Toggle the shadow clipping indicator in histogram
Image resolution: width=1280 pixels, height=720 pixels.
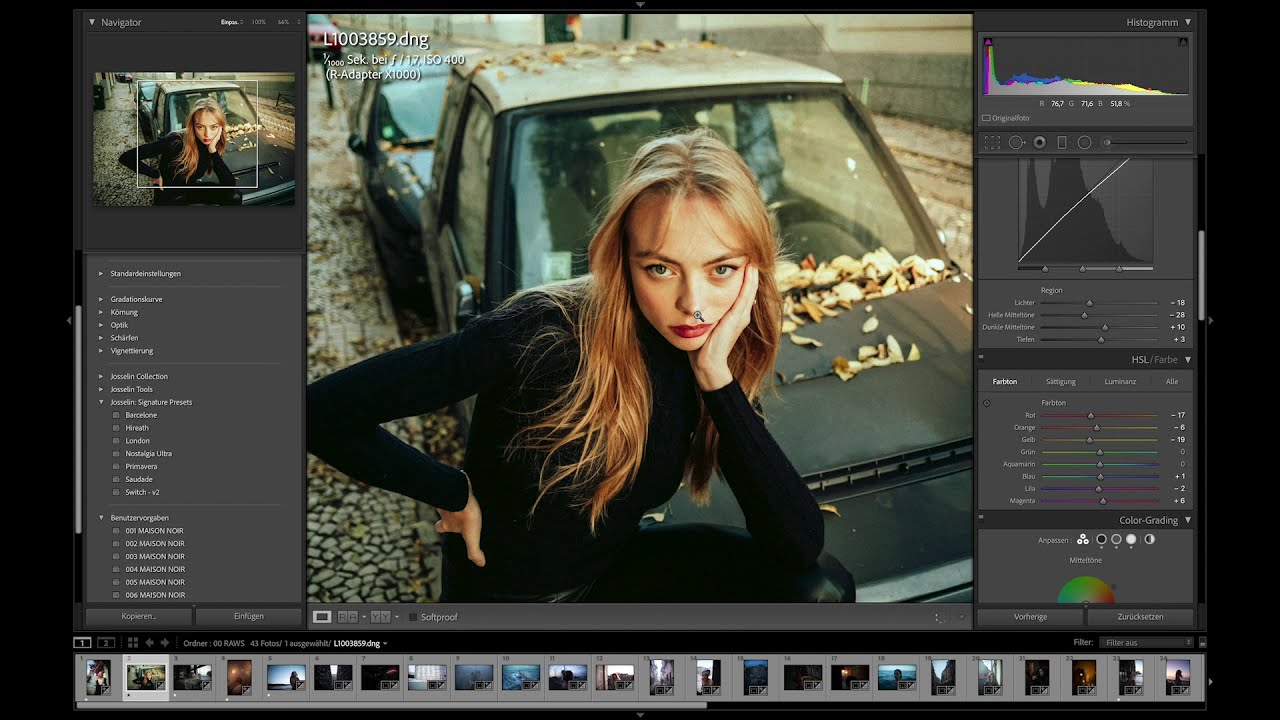[988, 42]
